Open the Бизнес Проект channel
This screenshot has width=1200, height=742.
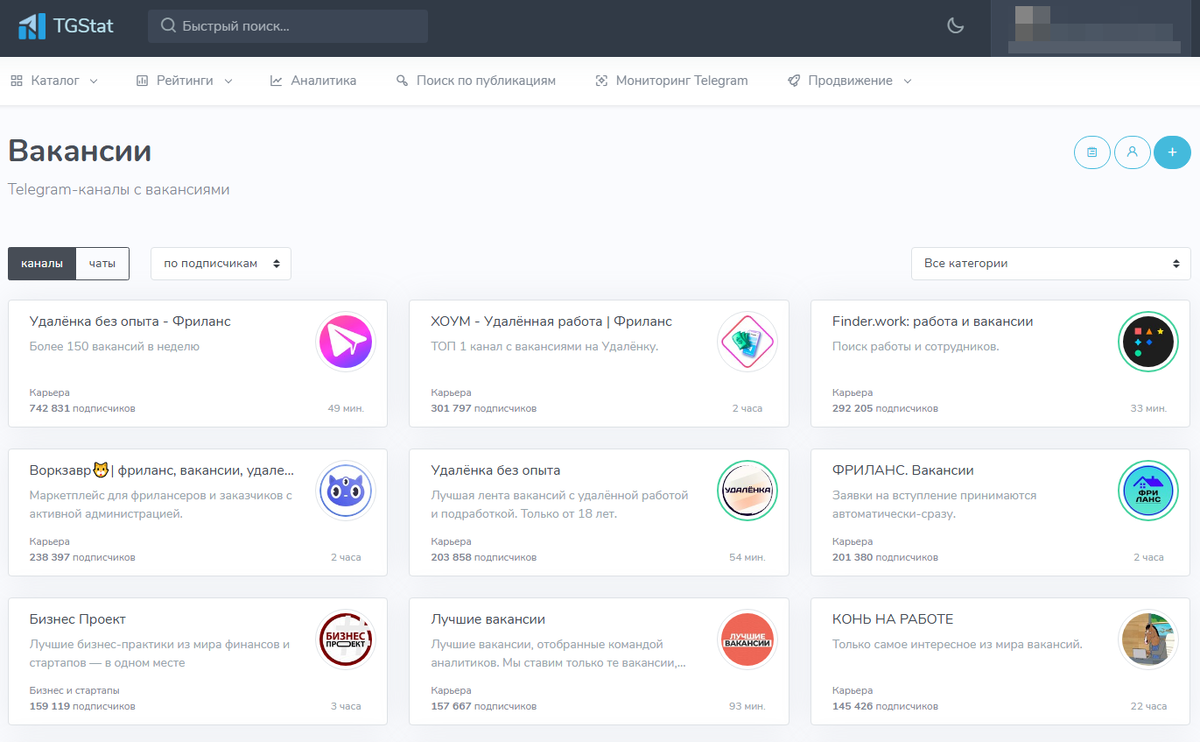78,619
